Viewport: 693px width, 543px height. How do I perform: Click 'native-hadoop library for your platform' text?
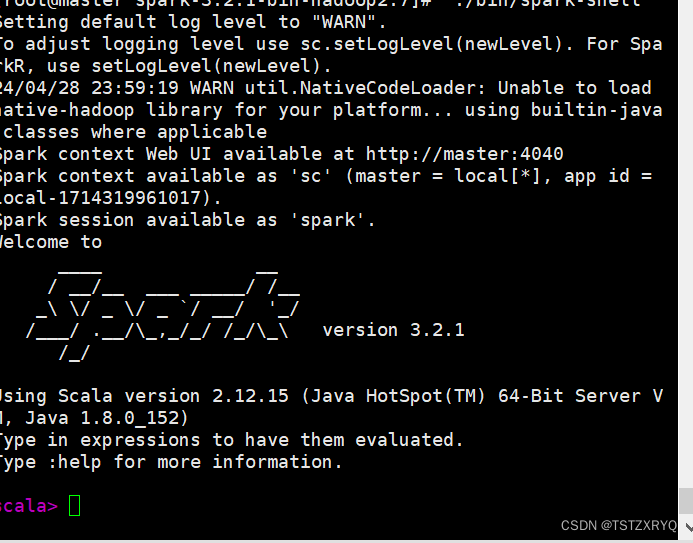click(x=211, y=110)
